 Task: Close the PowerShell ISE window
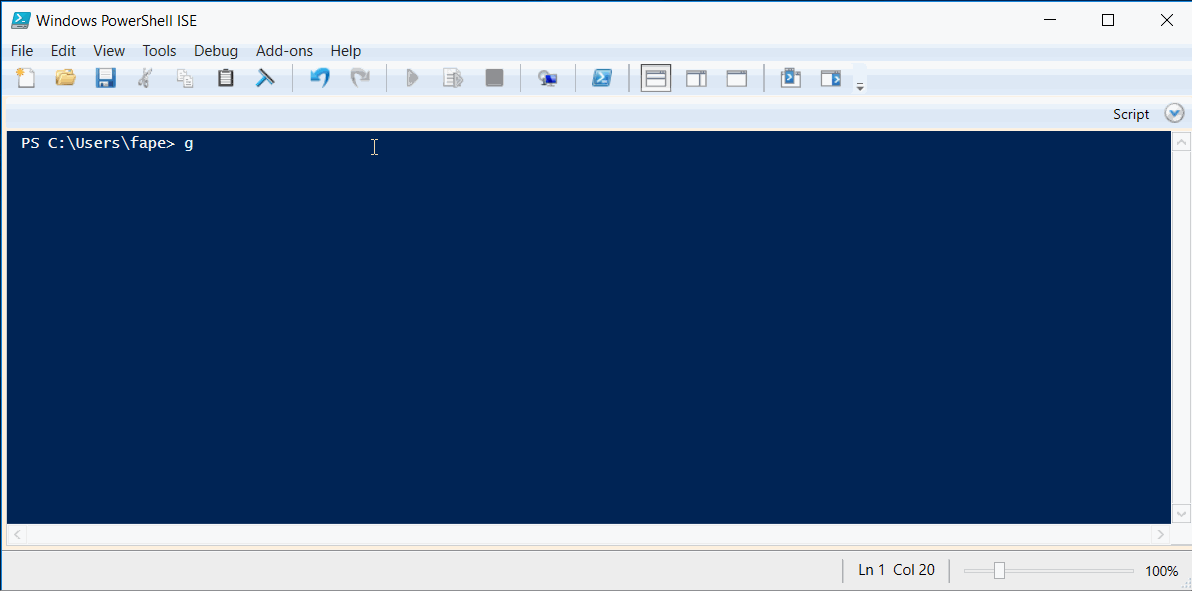pyautogui.click(x=1167, y=21)
